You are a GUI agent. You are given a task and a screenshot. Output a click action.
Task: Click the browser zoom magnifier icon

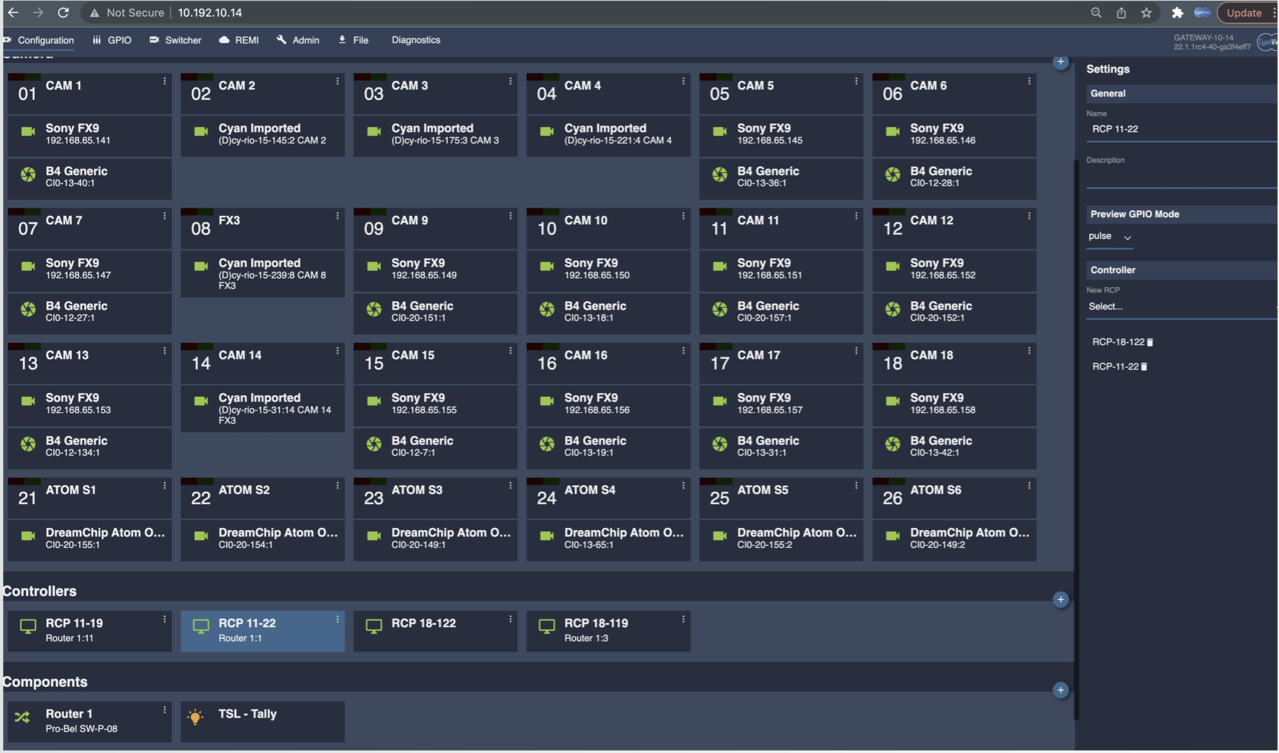[x=1096, y=13]
